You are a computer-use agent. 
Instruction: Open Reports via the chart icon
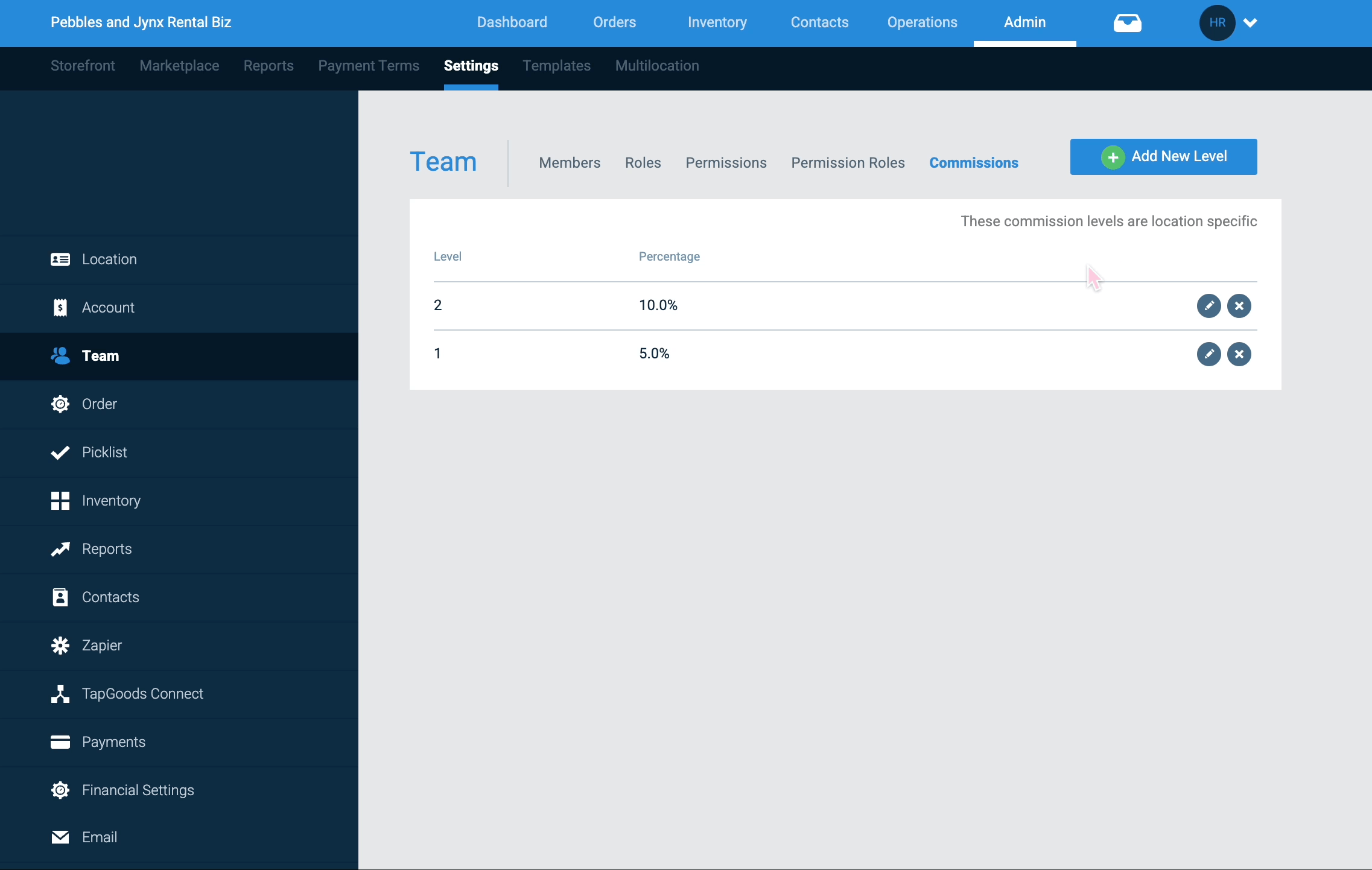click(x=60, y=549)
